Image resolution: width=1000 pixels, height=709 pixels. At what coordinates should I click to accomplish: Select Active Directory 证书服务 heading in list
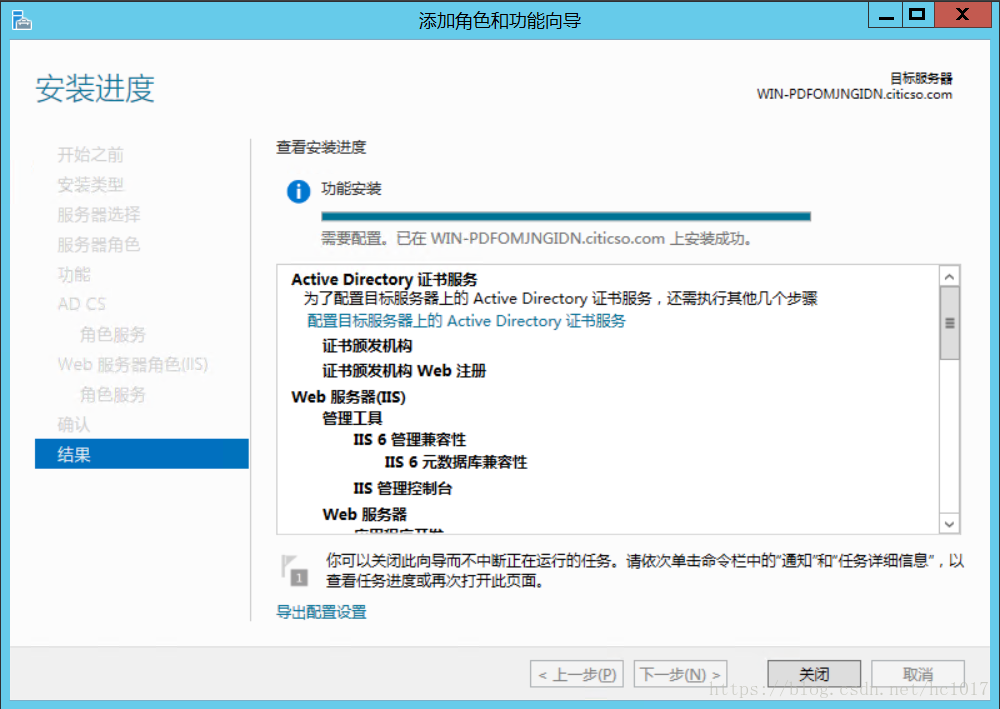(384, 279)
